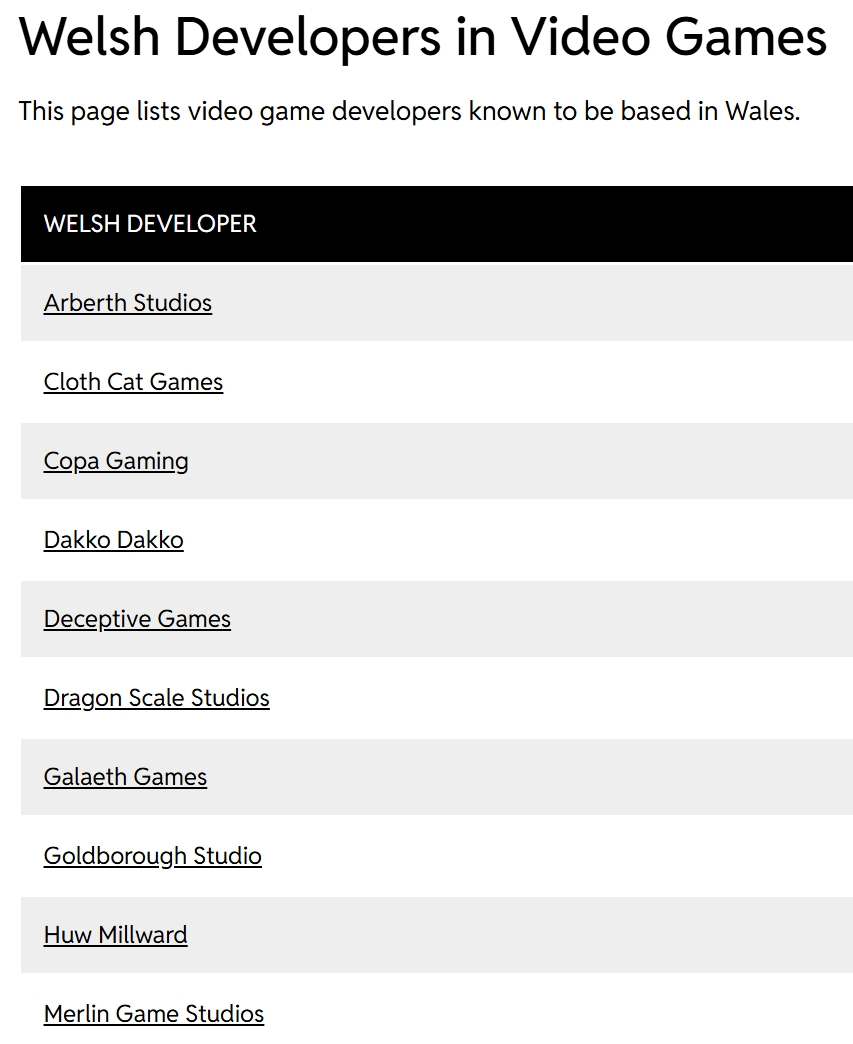The width and height of the screenshot is (853, 1044).
Task: Click the Welsh Developers in Video Games heading
Action: [422, 37]
